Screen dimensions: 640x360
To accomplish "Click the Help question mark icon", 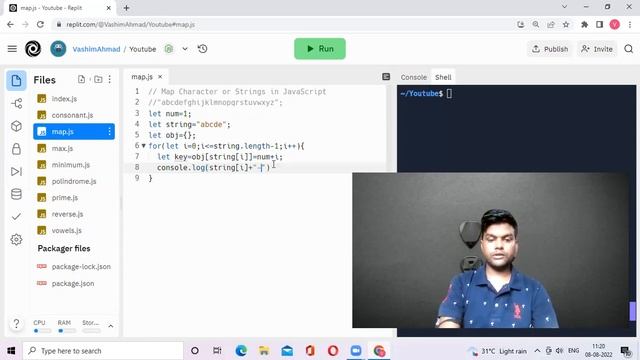I will point(16,324).
